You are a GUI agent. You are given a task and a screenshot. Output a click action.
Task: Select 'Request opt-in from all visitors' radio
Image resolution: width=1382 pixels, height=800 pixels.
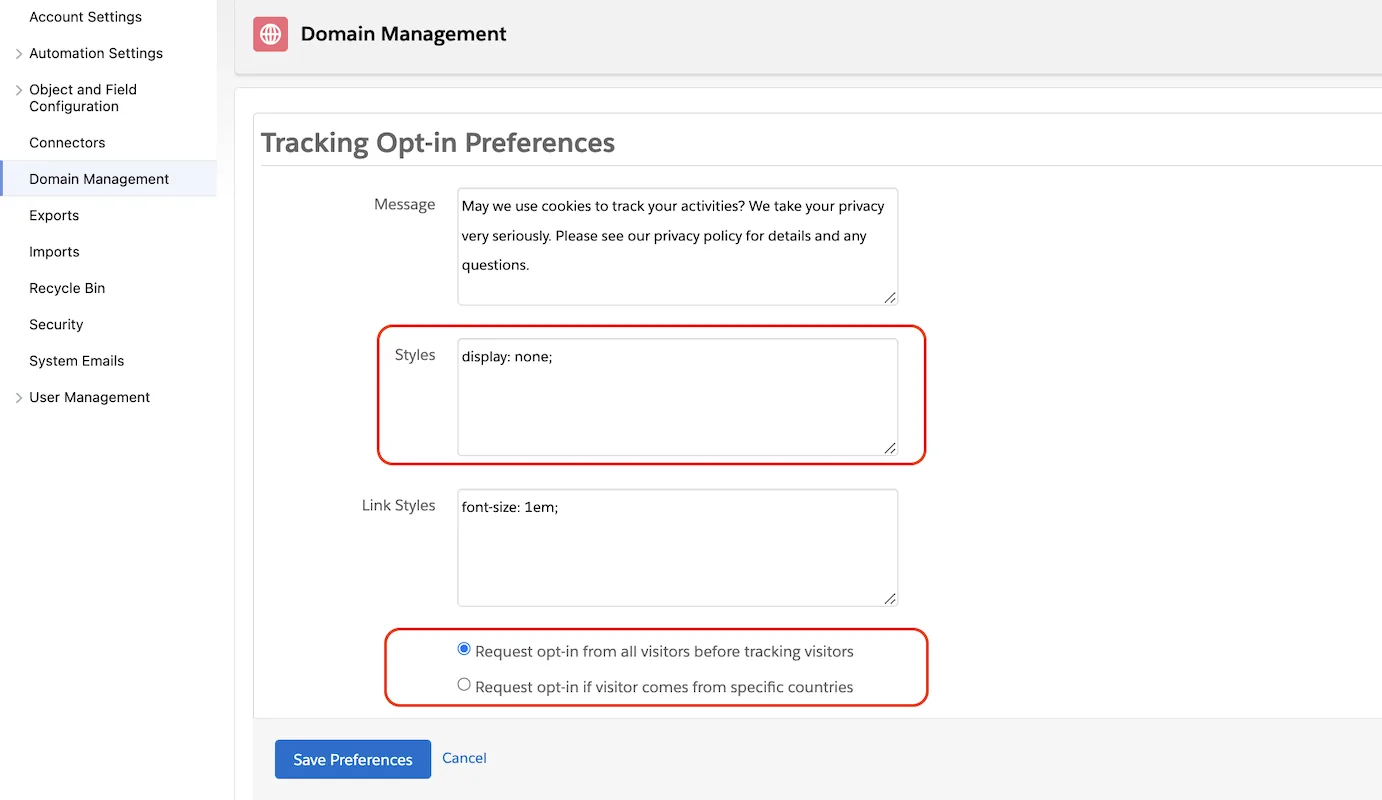[464, 650]
